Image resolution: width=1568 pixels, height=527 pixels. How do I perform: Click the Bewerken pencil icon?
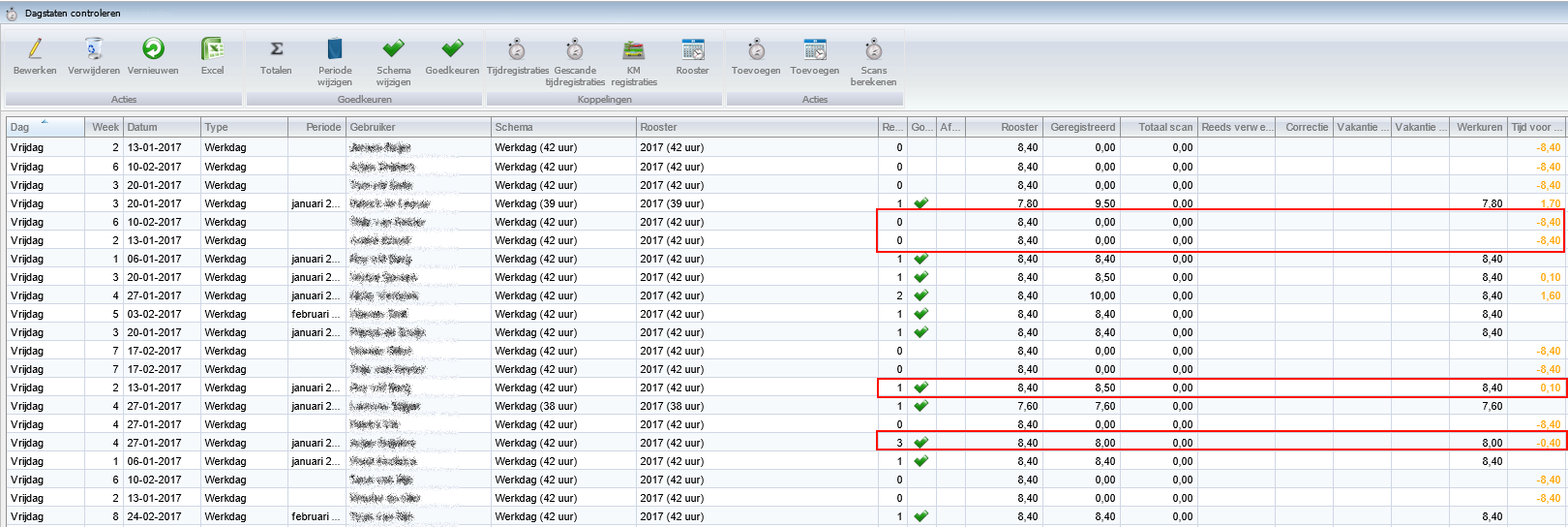click(35, 49)
